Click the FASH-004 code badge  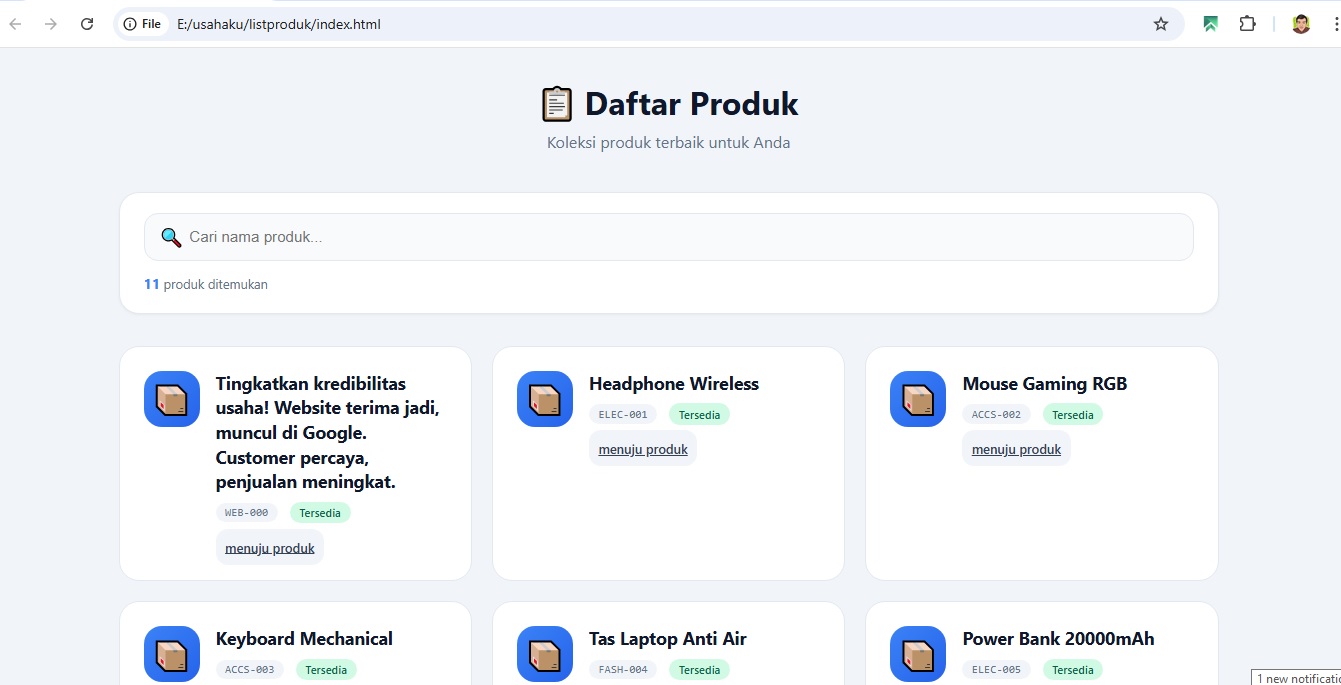point(623,669)
